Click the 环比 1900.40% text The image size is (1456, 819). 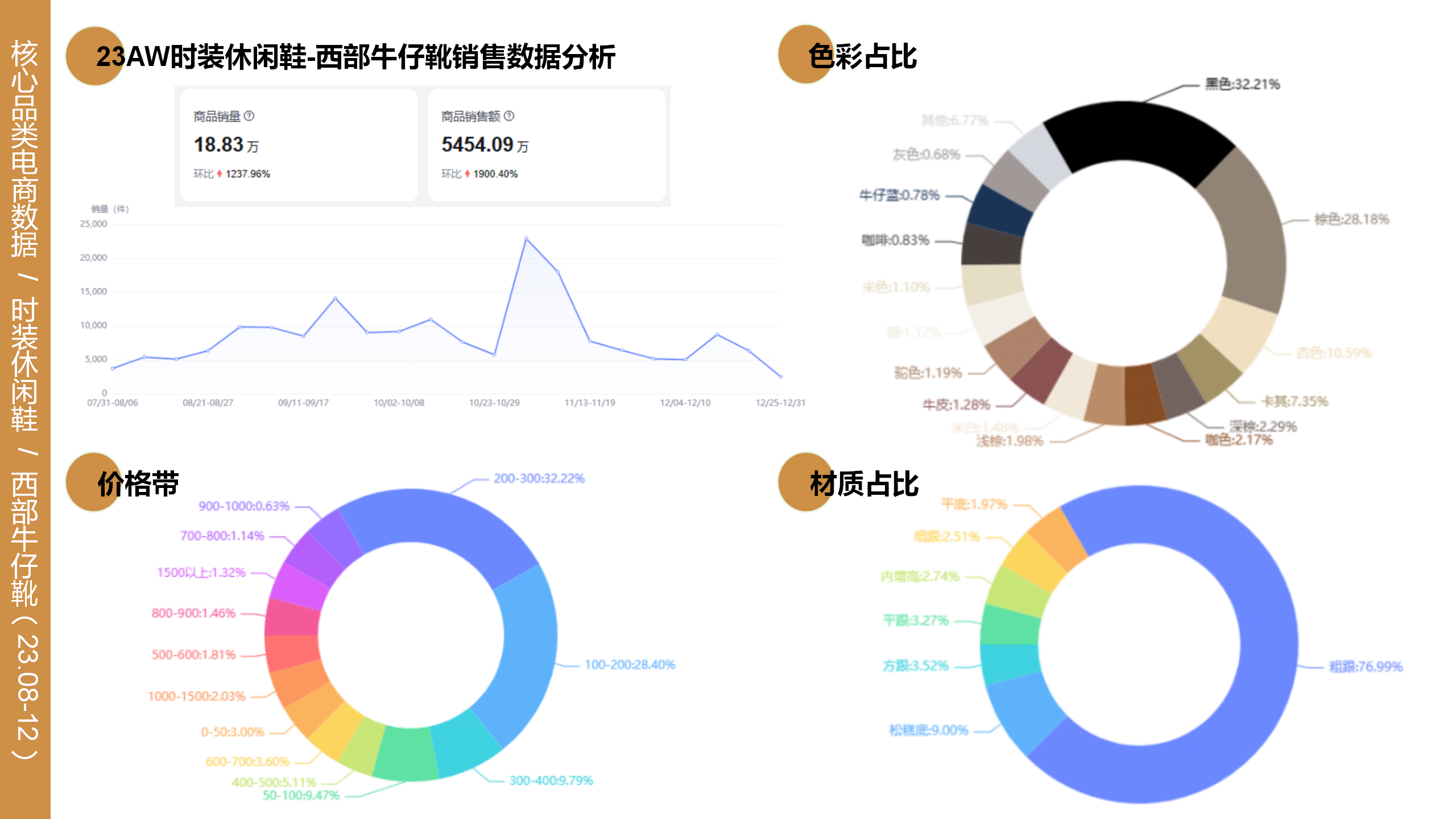479,174
